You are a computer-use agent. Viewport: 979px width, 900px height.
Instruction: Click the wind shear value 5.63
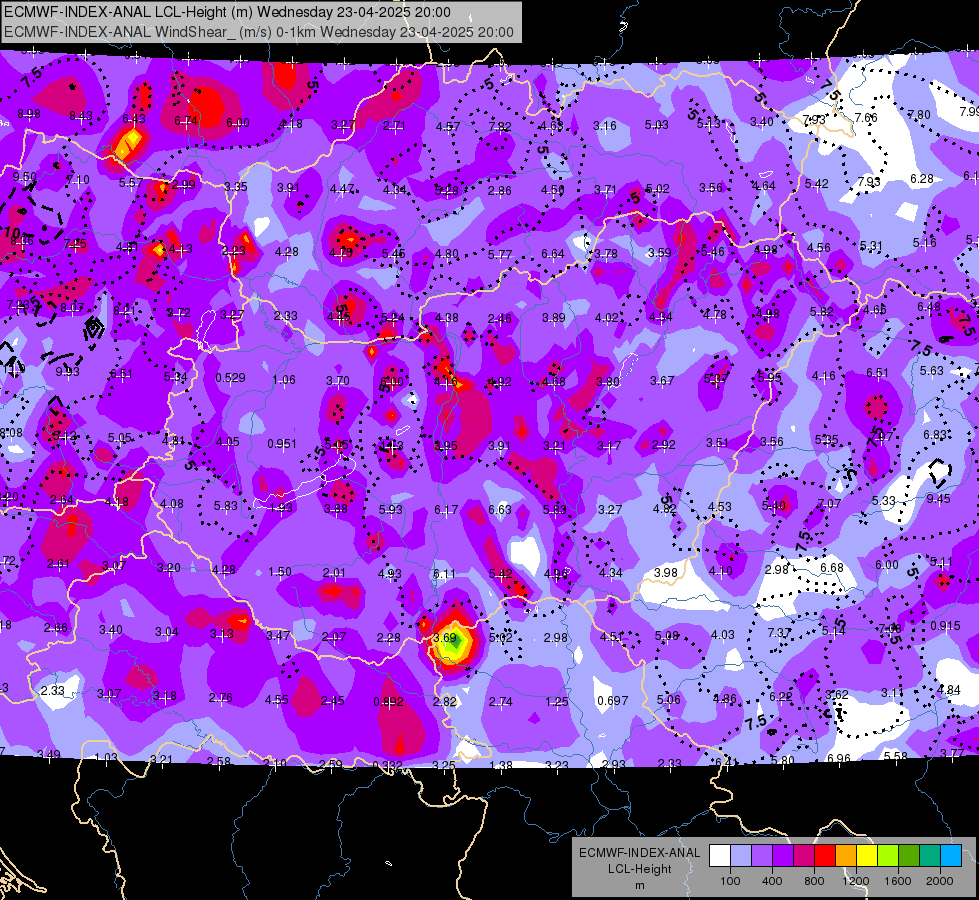932,370
